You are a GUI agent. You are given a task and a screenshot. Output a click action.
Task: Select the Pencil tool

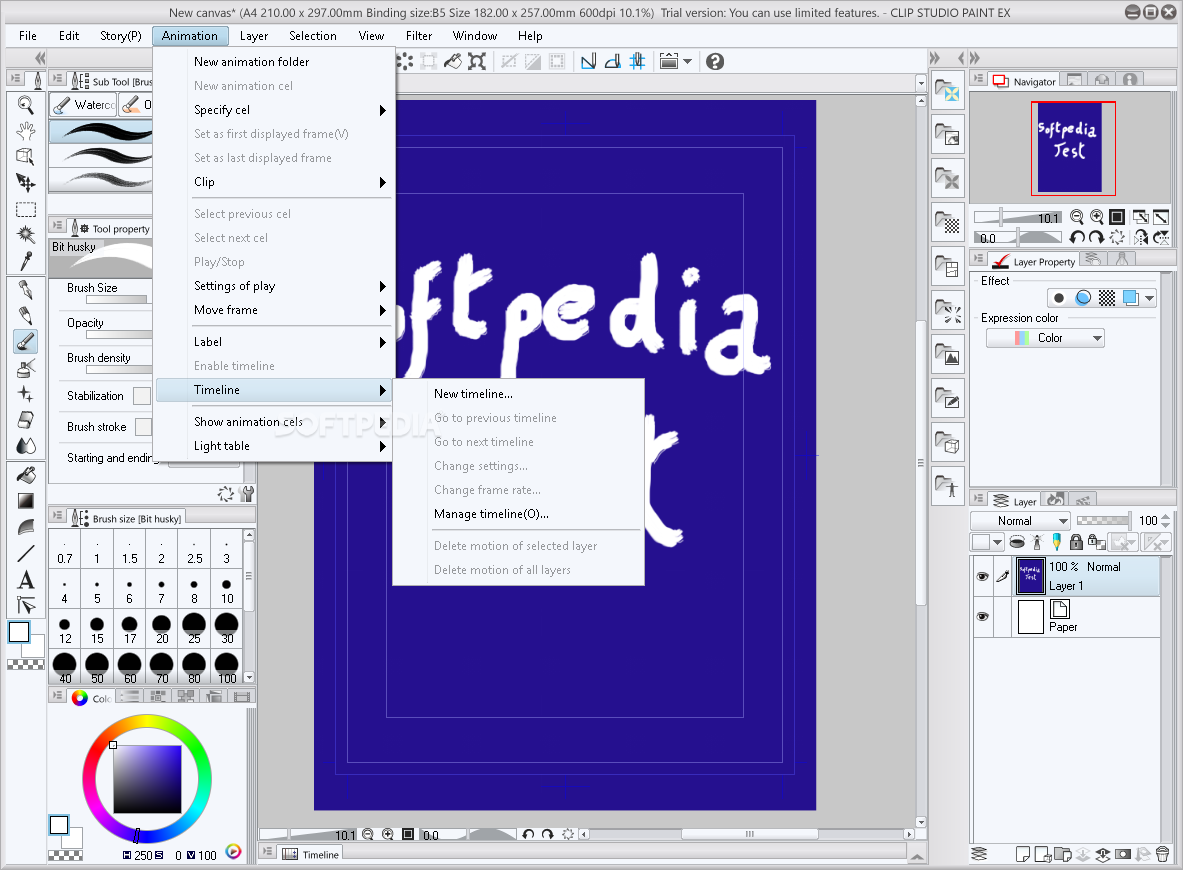[x=26, y=315]
